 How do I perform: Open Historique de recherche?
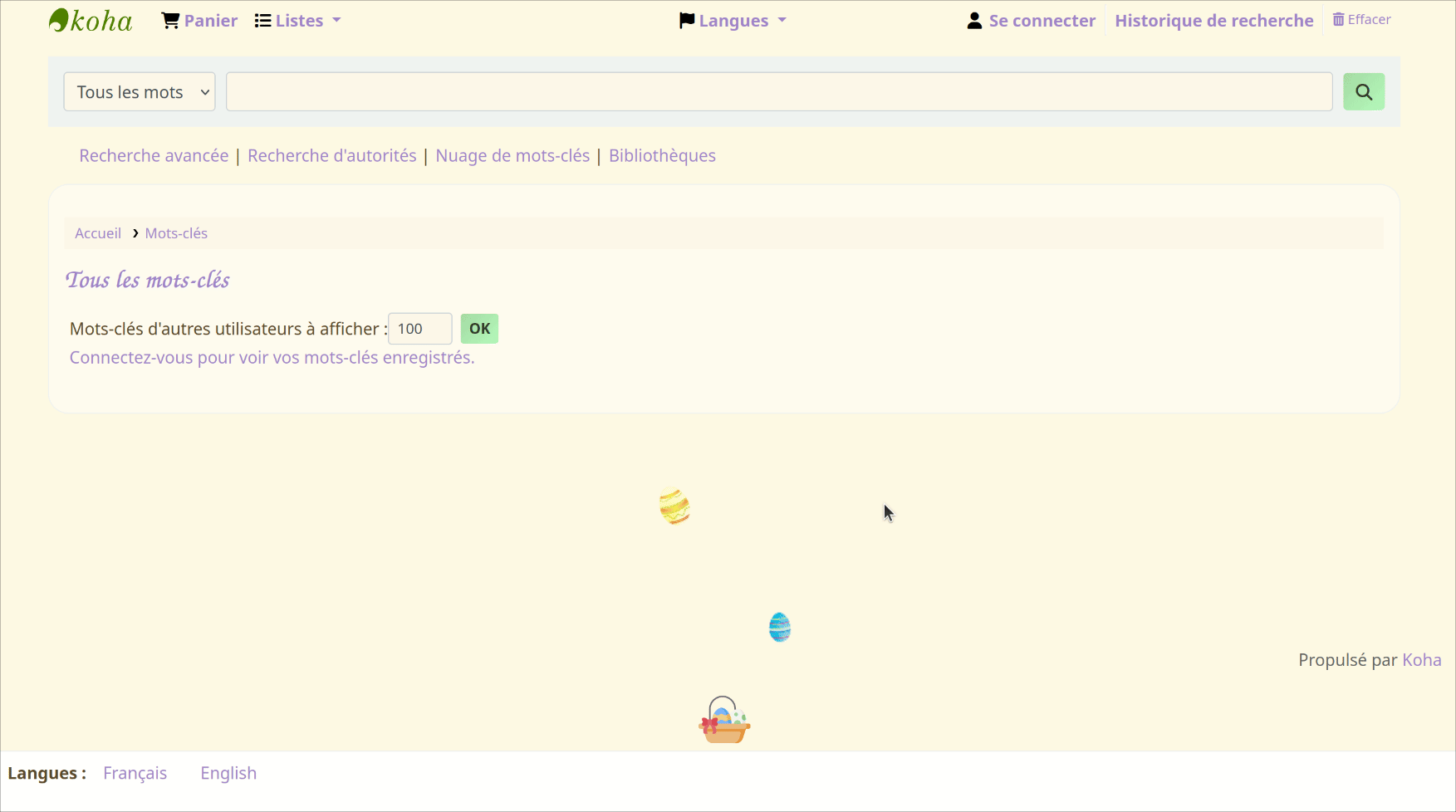pyautogui.click(x=1213, y=21)
